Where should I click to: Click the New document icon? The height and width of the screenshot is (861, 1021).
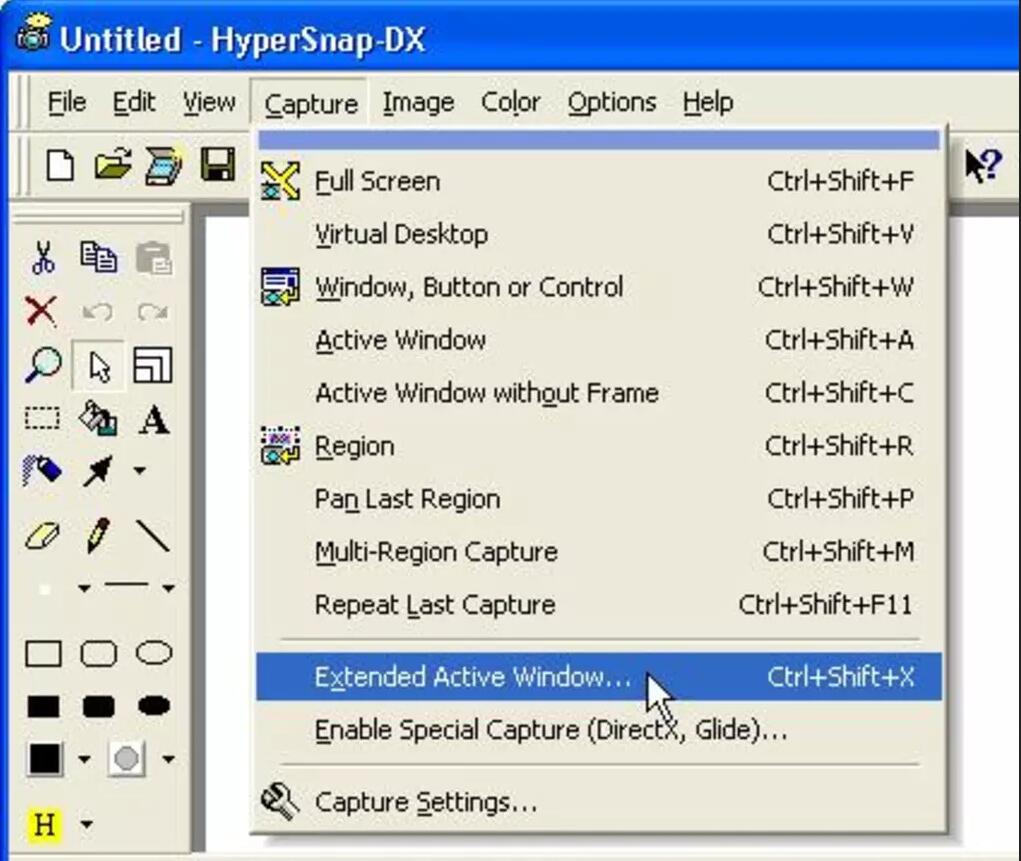tap(61, 165)
